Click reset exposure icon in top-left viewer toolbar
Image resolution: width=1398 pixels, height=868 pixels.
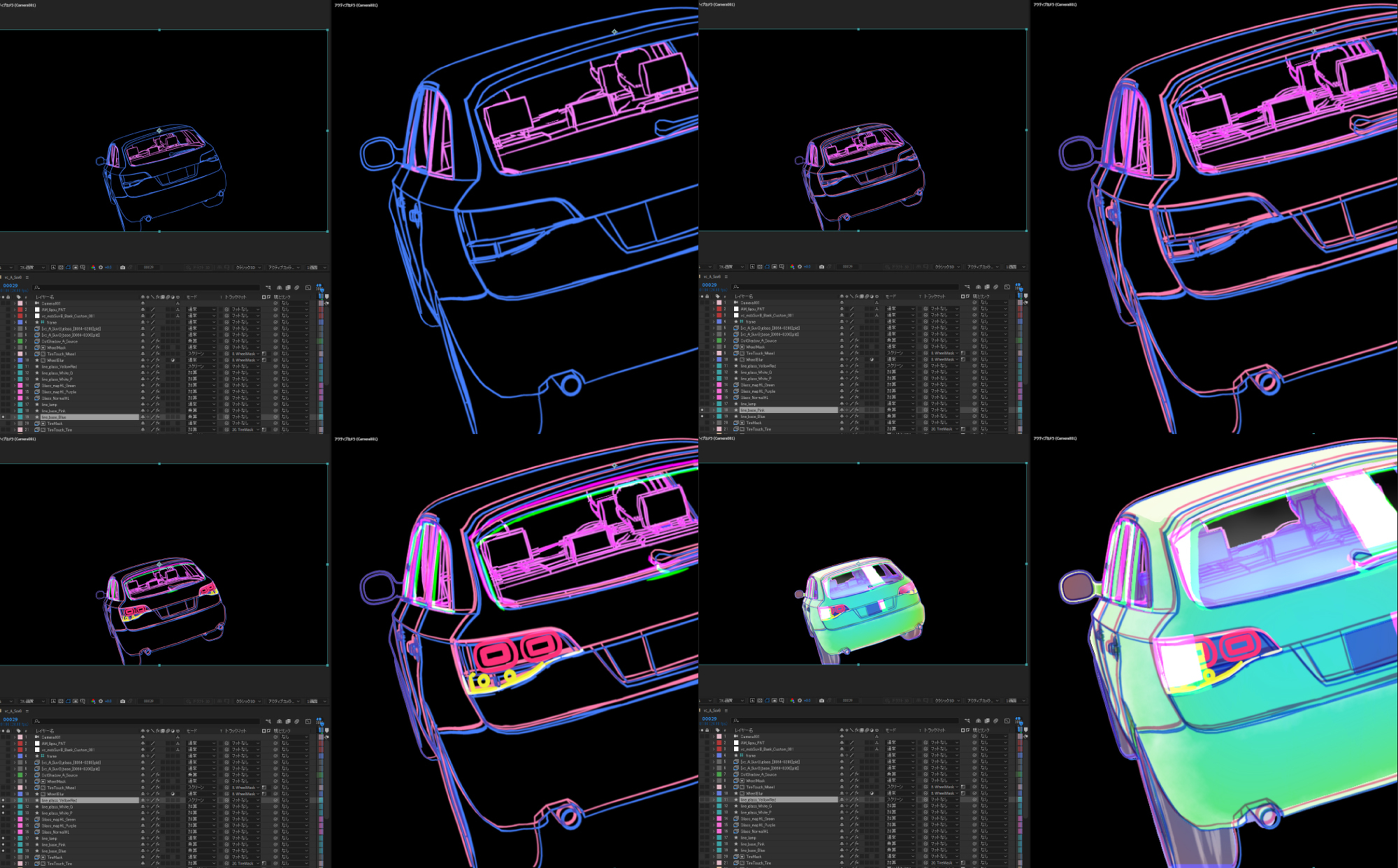point(101,267)
